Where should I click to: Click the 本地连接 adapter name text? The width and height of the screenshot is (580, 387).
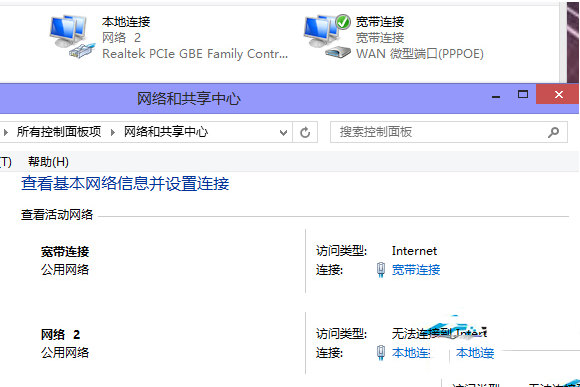click(x=126, y=22)
